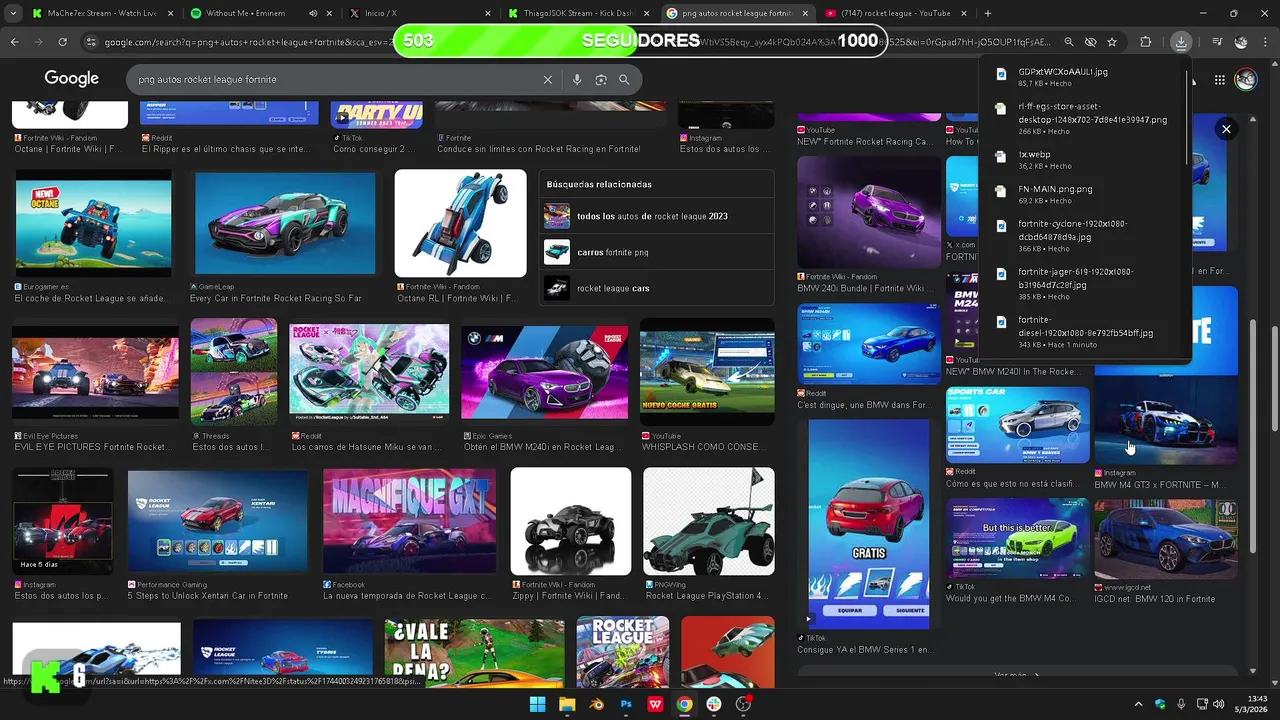
Task: Open Windows Start menu
Action: coord(538,704)
